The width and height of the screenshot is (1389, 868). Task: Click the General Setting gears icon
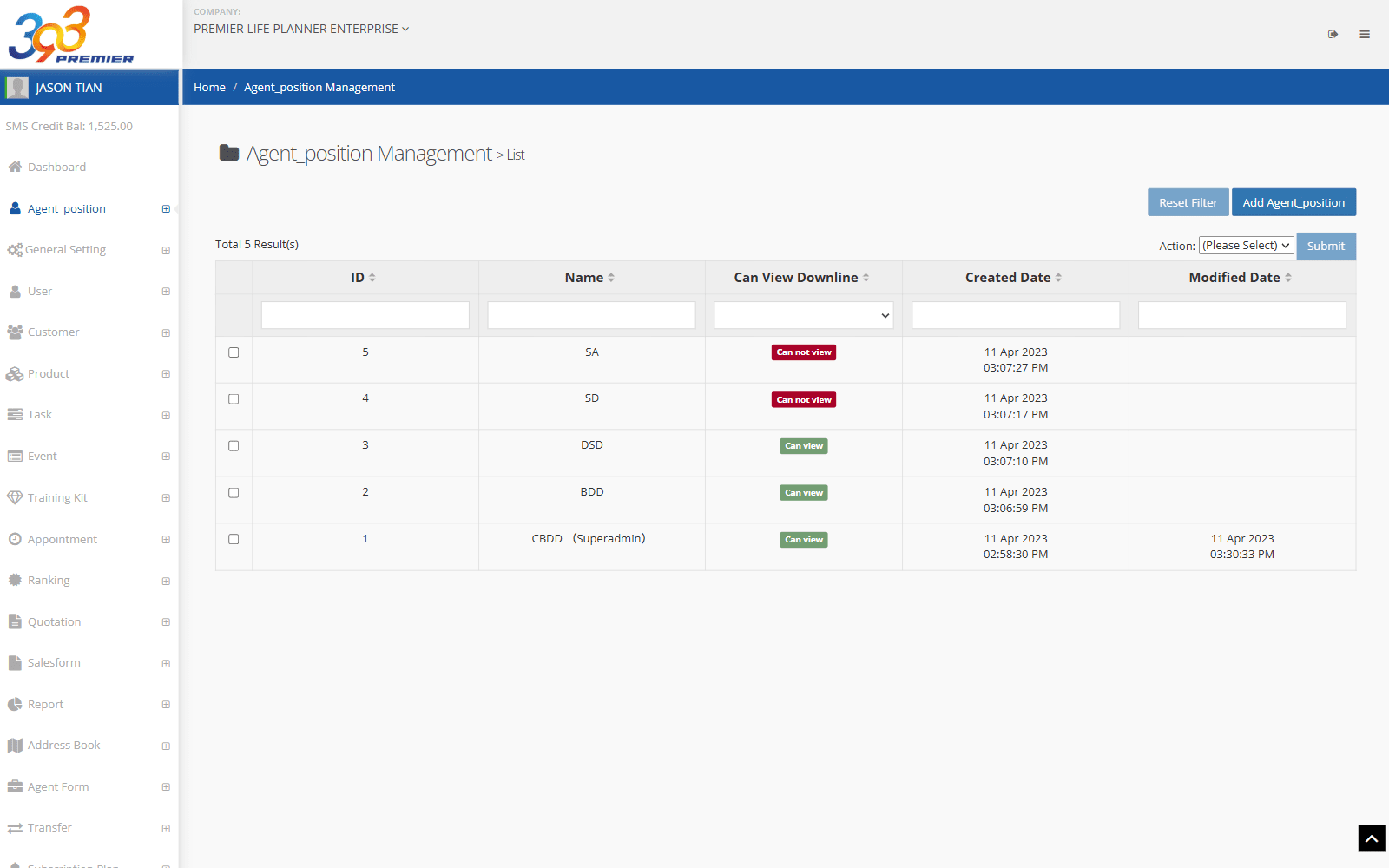coord(15,250)
